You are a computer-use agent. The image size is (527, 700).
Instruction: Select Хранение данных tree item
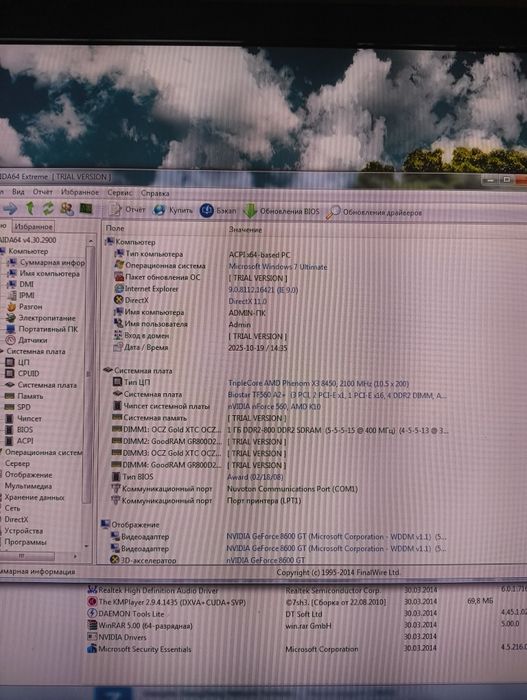[34, 497]
